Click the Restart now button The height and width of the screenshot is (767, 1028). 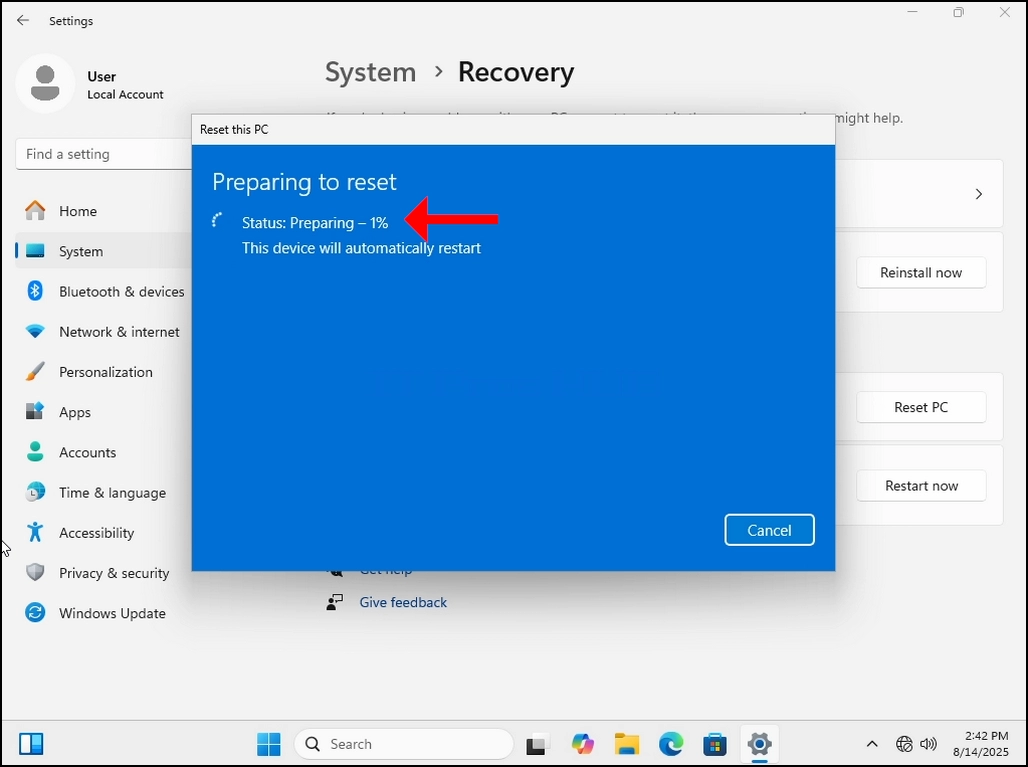[920, 486]
